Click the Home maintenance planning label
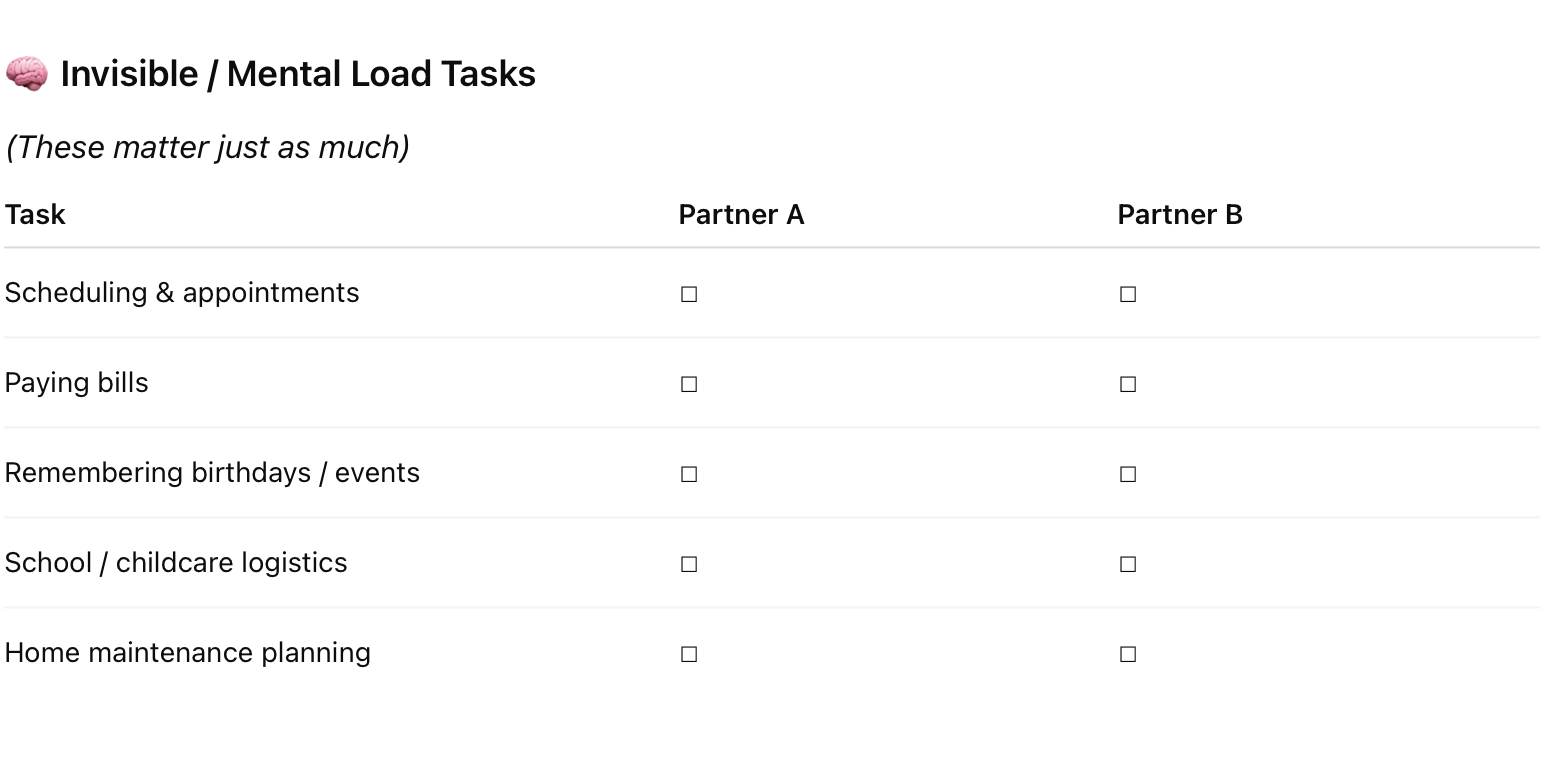1548x776 pixels. click(x=188, y=653)
